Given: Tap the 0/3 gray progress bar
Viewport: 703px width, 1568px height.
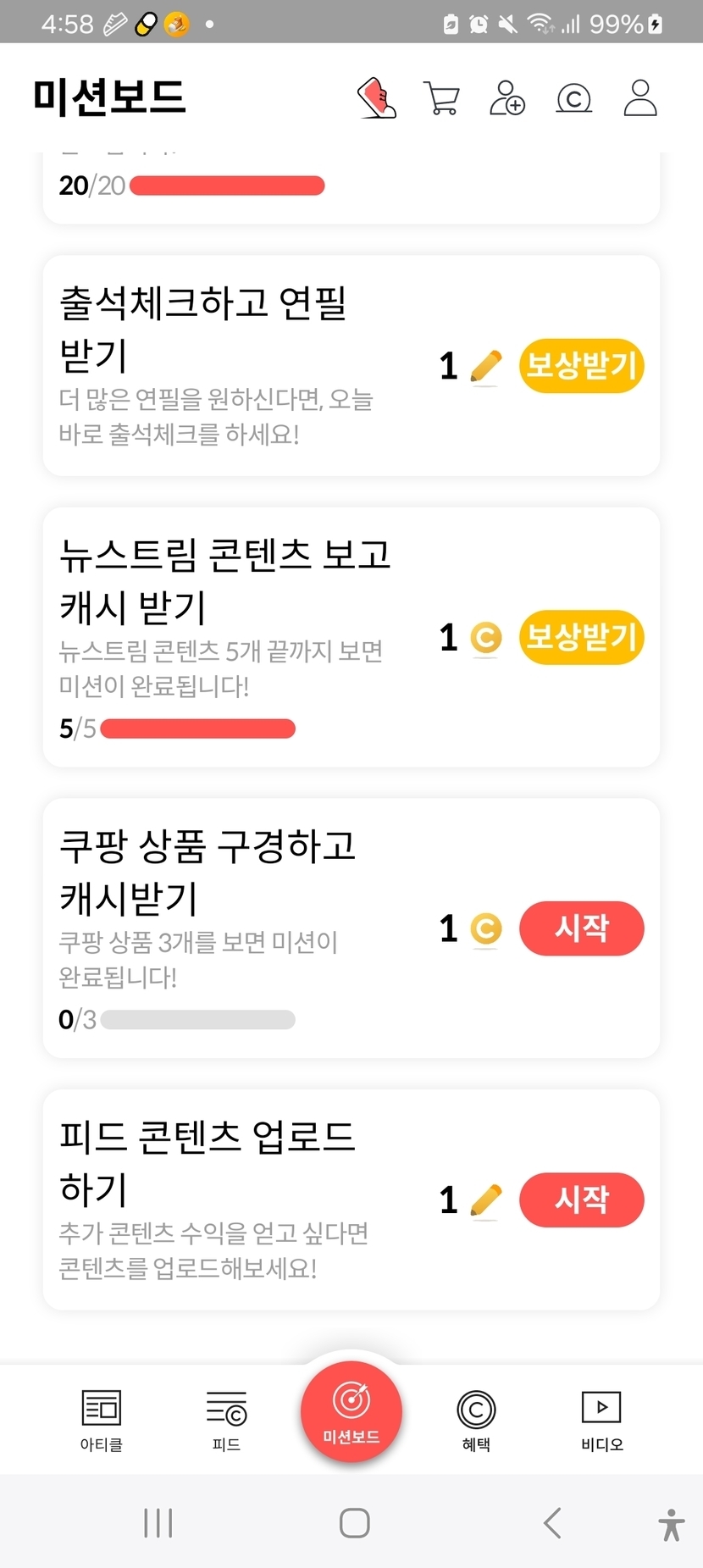Looking at the screenshot, I should click(197, 1020).
